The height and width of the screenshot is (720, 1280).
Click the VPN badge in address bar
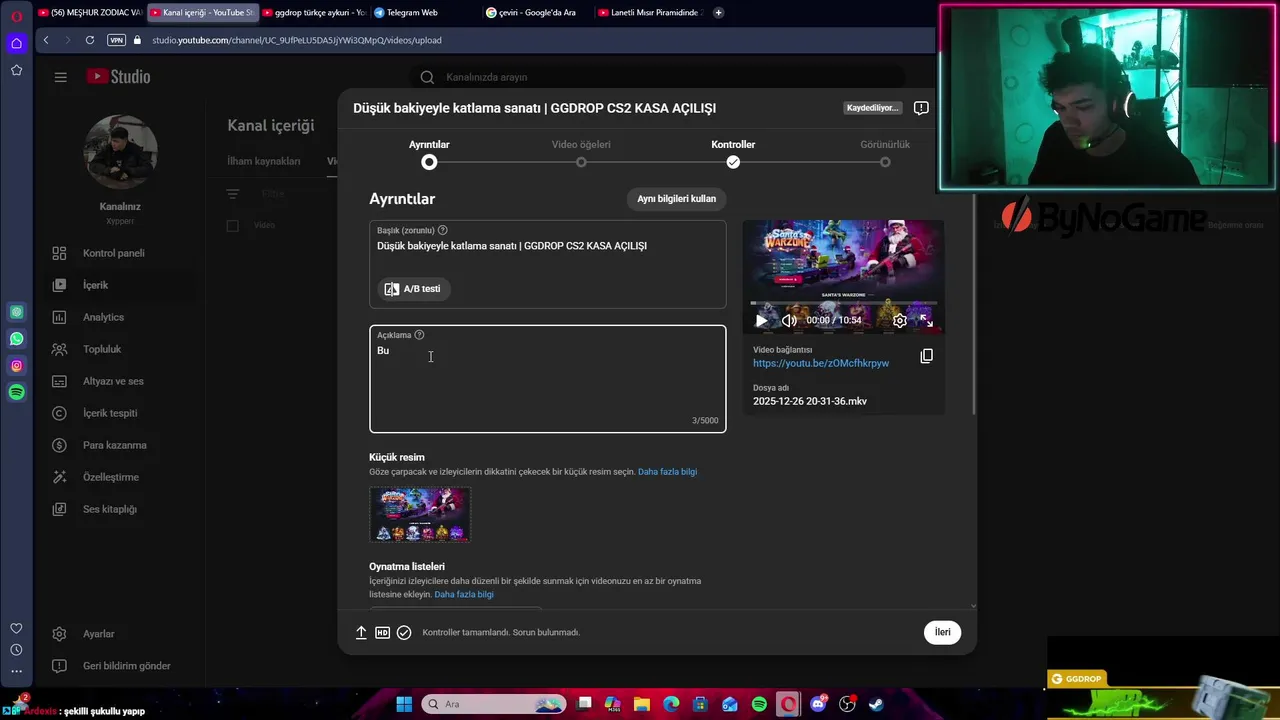[x=117, y=40]
